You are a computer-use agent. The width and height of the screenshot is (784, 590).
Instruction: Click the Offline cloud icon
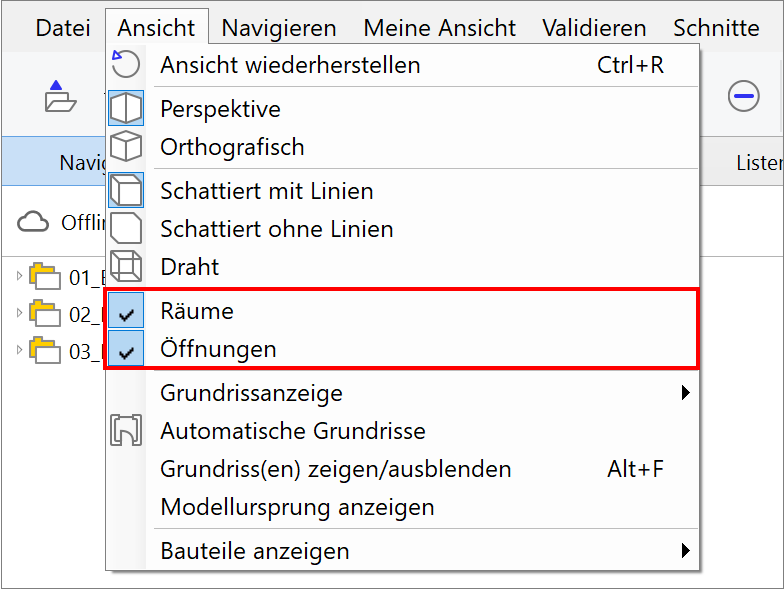coord(33,222)
